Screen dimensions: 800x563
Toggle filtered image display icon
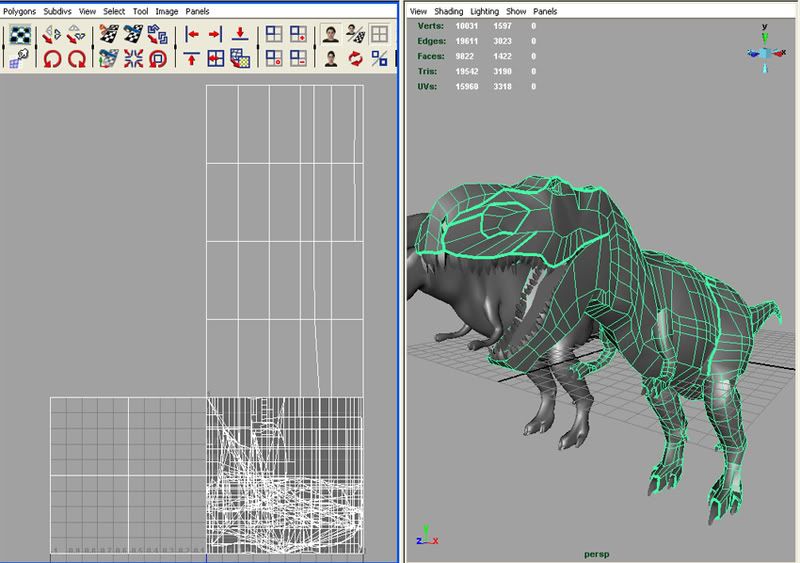[x=331, y=59]
